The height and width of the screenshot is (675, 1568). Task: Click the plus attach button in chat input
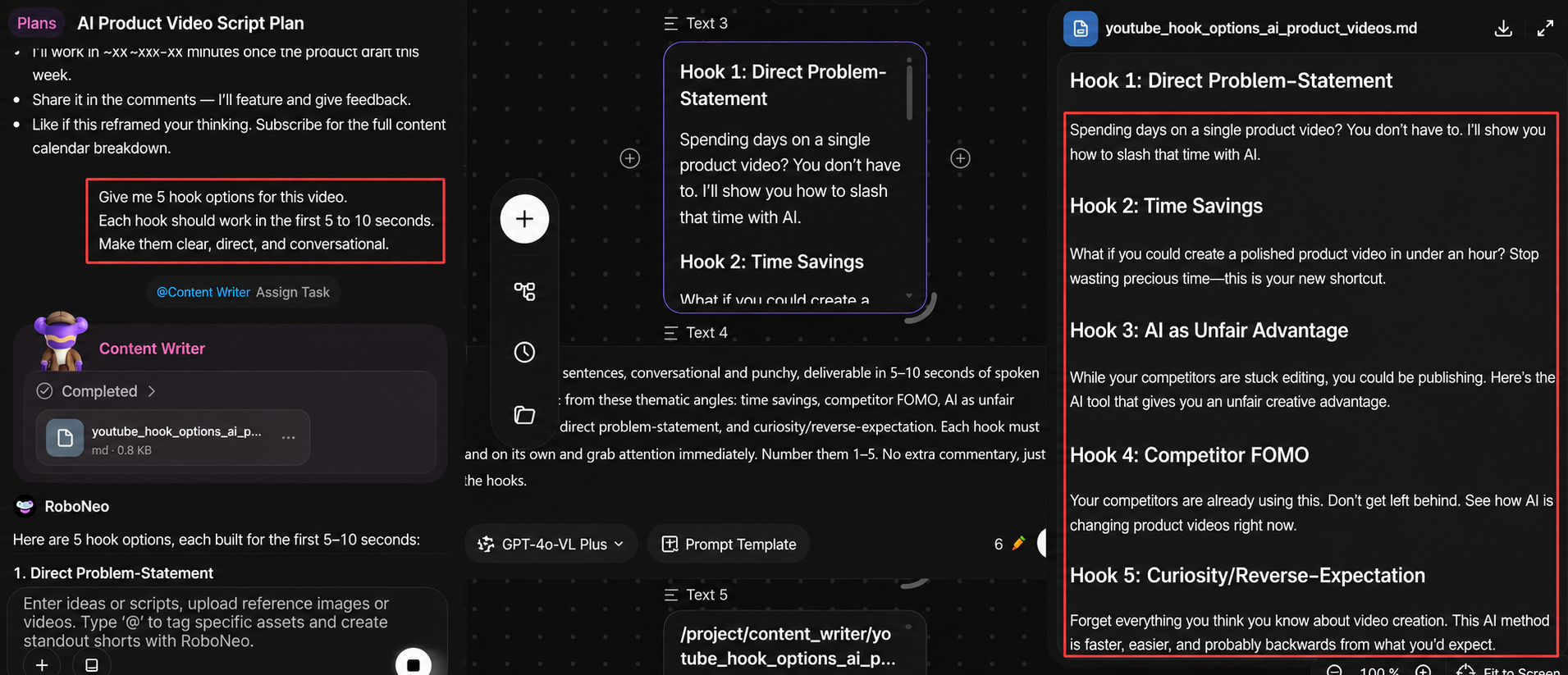[42, 664]
